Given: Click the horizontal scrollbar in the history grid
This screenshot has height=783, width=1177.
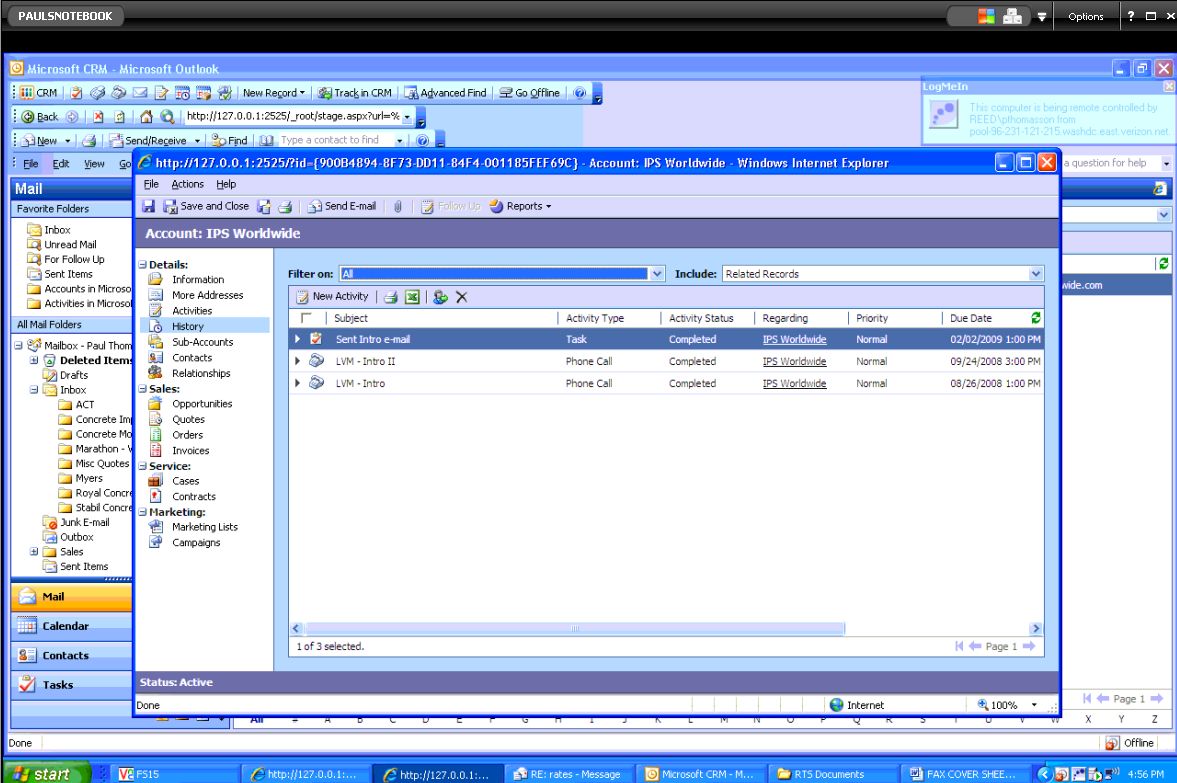Looking at the screenshot, I should [x=575, y=629].
